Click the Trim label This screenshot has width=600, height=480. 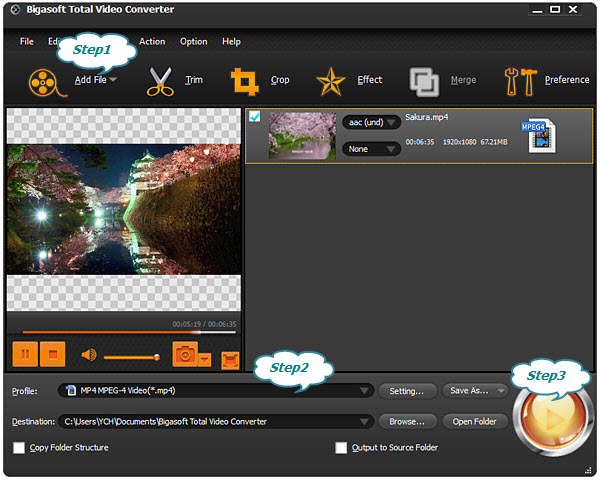(194, 80)
